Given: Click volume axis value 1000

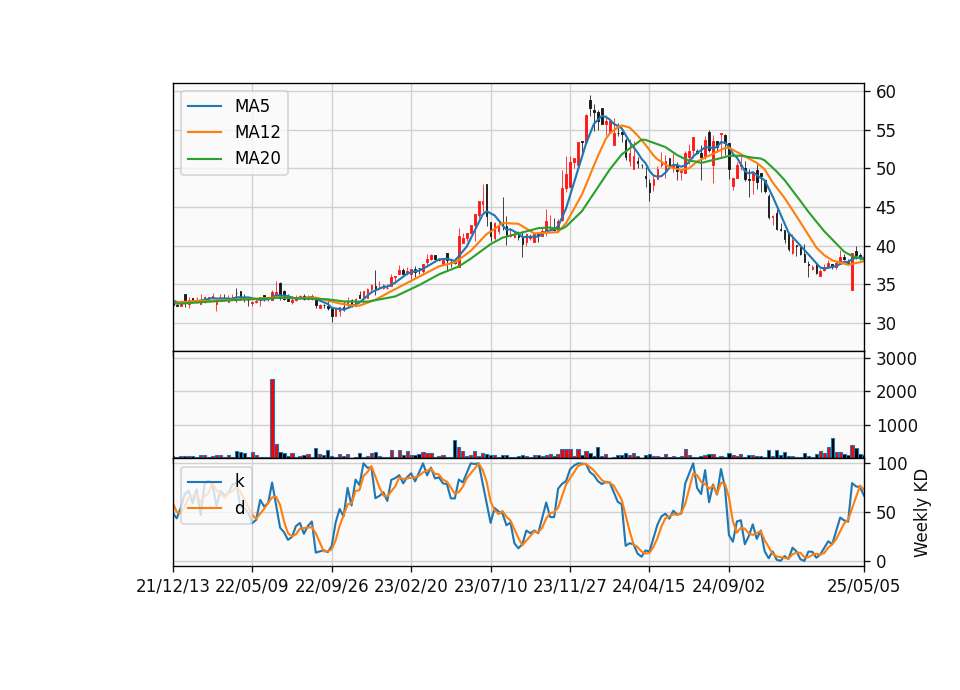Looking at the screenshot, I should pos(897,426).
